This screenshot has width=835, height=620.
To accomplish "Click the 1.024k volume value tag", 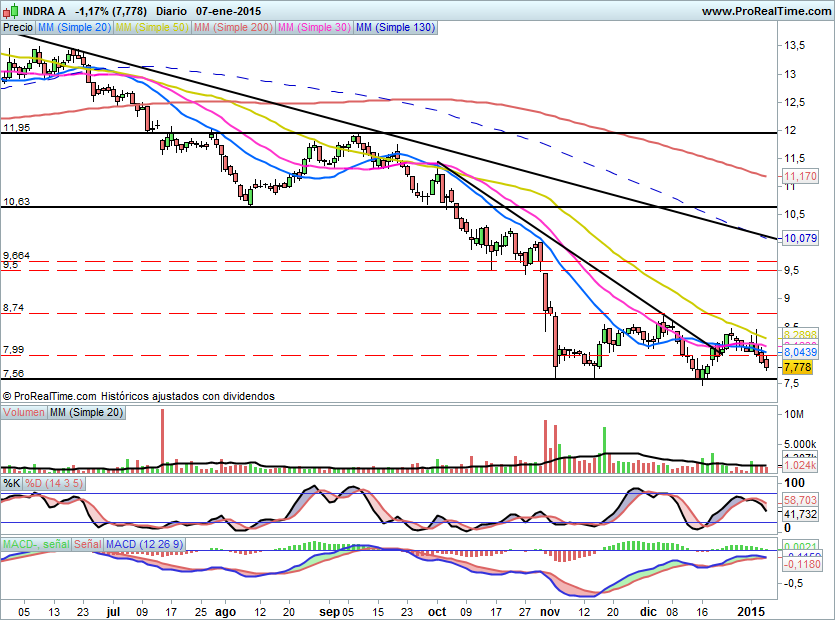I will (800, 466).
